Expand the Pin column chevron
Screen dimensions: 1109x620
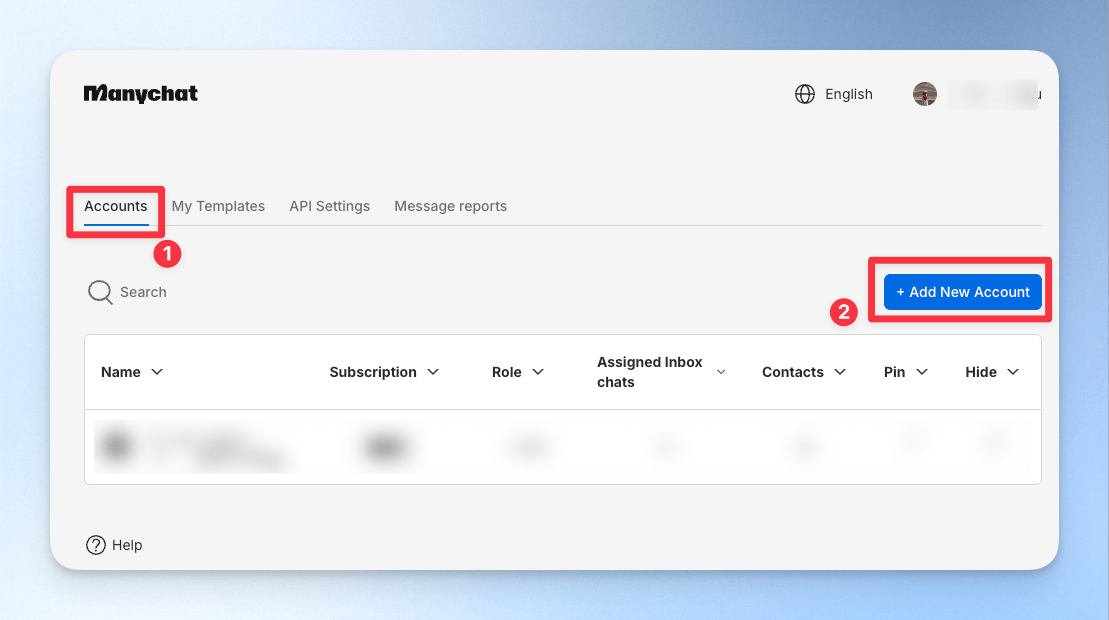922,372
